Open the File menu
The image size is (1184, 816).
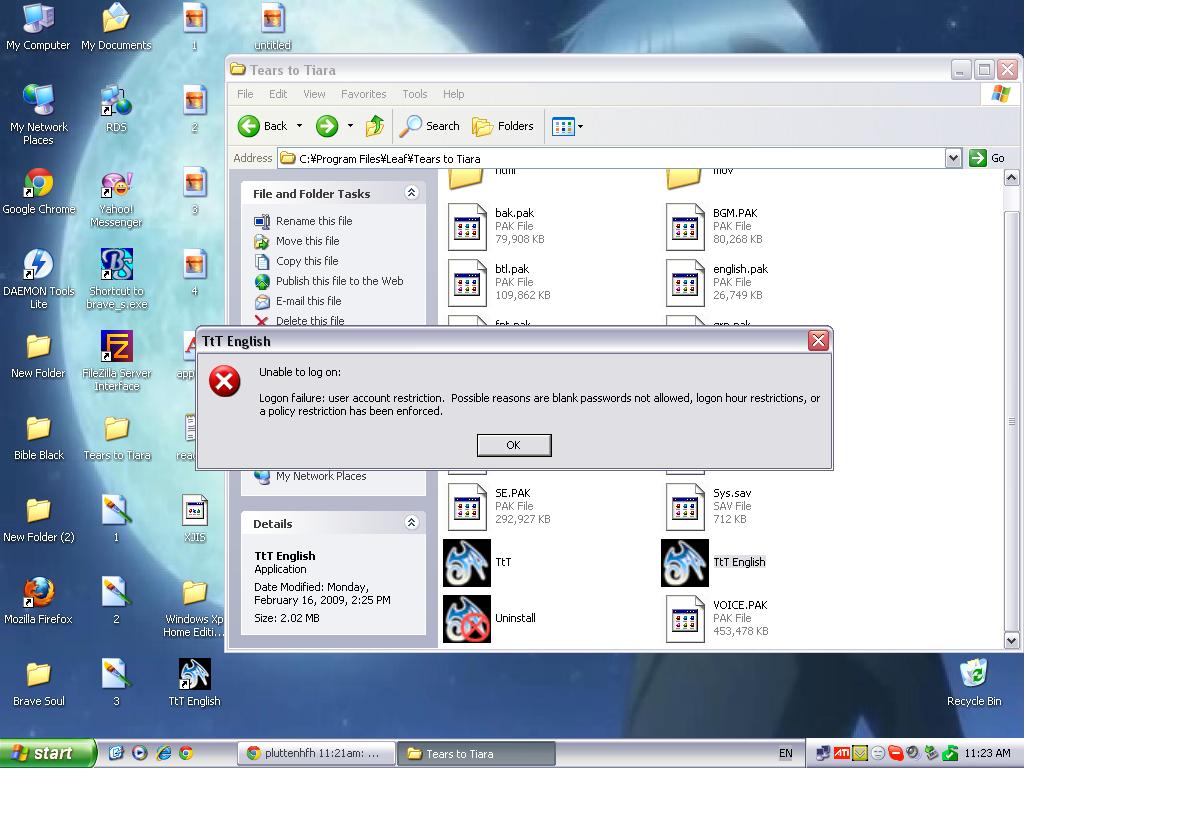tap(245, 94)
